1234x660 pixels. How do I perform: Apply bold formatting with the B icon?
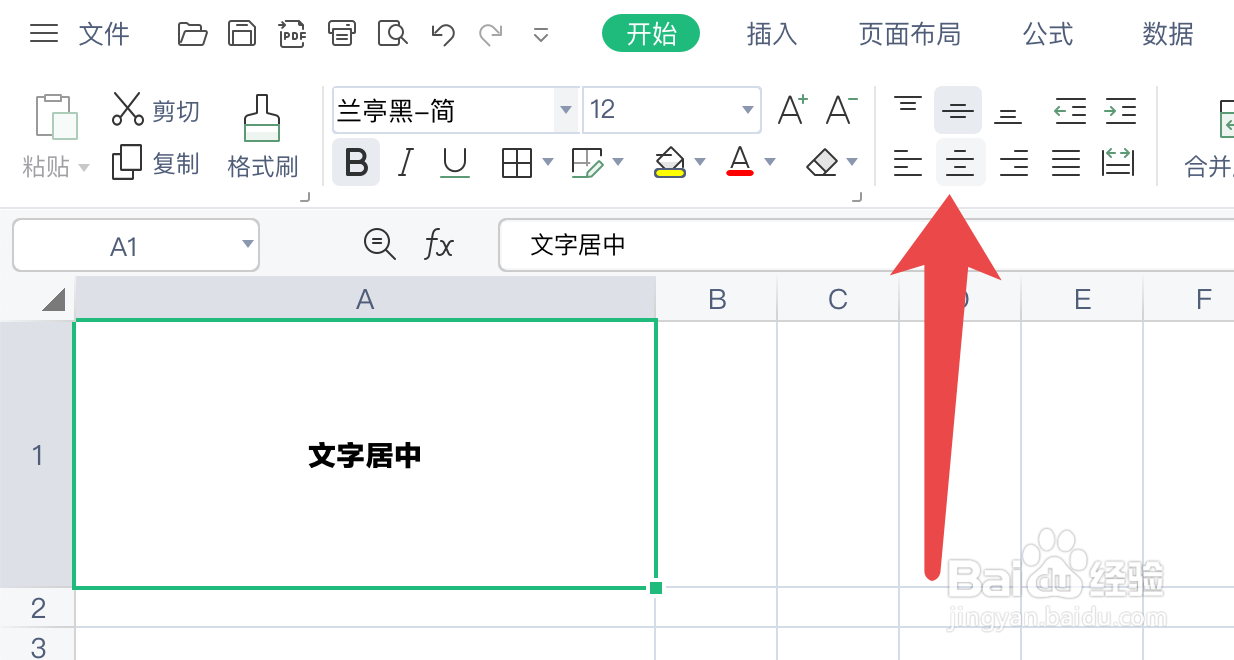[x=356, y=162]
